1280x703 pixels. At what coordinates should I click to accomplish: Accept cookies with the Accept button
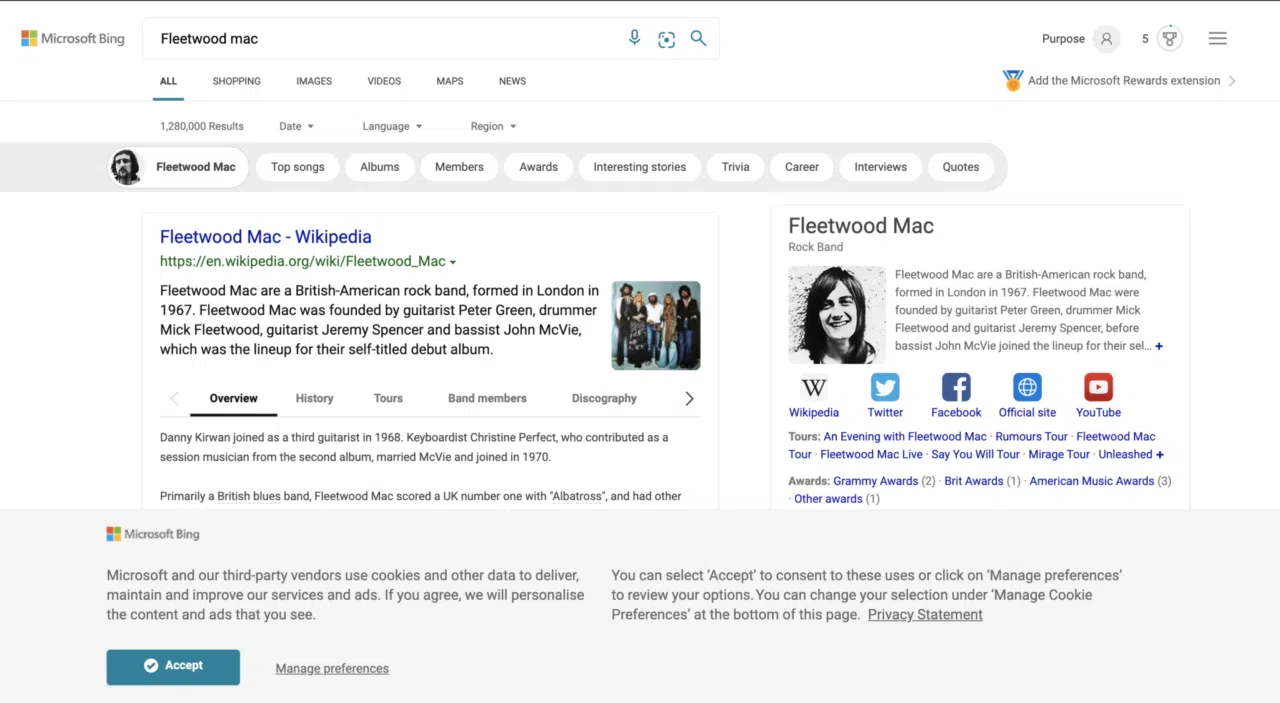[x=173, y=666]
